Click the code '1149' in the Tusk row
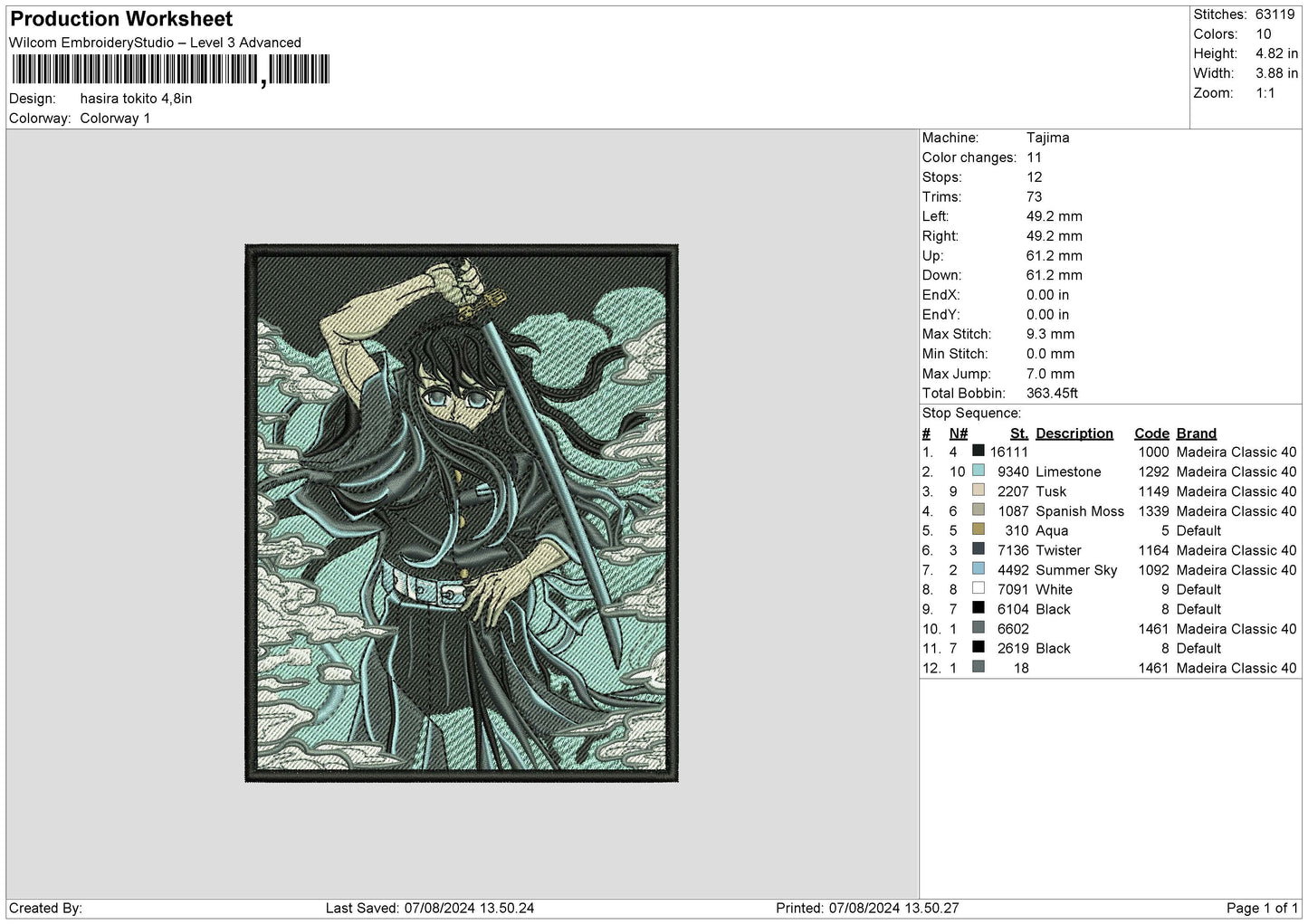This screenshot has width=1308, height=924. [x=1153, y=492]
